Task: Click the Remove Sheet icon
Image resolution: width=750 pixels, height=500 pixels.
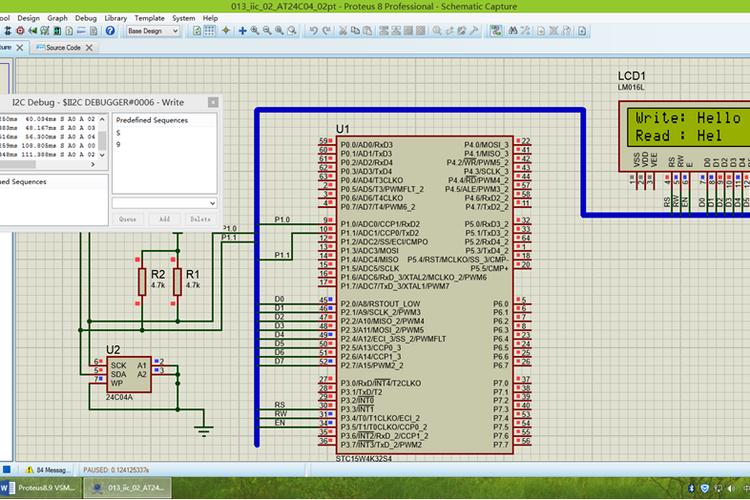Action: (553, 31)
